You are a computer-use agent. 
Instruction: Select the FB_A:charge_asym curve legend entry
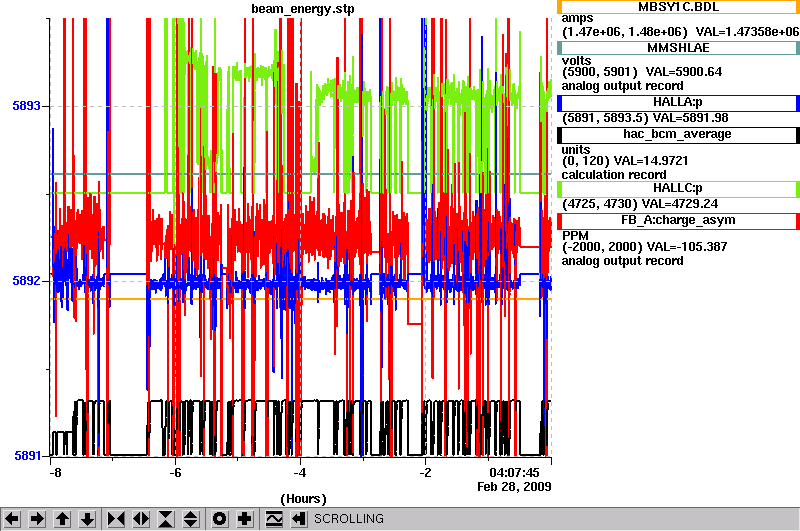678,221
